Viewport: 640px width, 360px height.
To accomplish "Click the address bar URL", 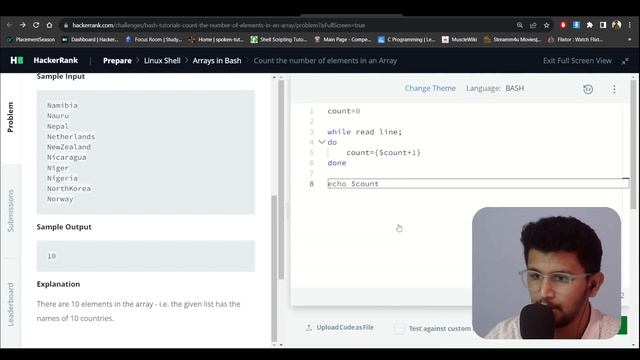I will (x=219, y=25).
